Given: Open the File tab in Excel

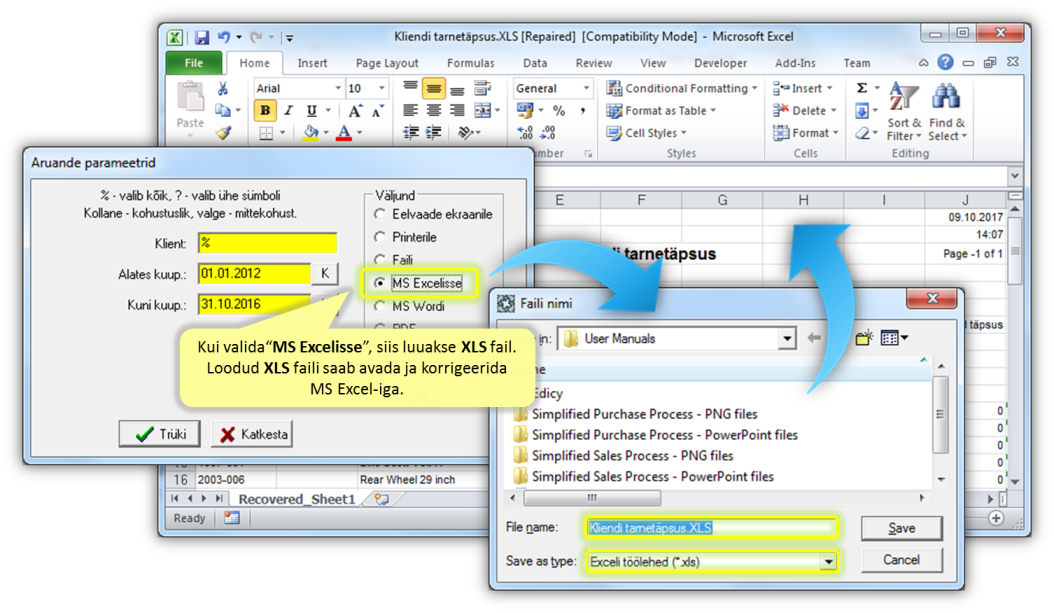Looking at the screenshot, I should click(x=194, y=63).
